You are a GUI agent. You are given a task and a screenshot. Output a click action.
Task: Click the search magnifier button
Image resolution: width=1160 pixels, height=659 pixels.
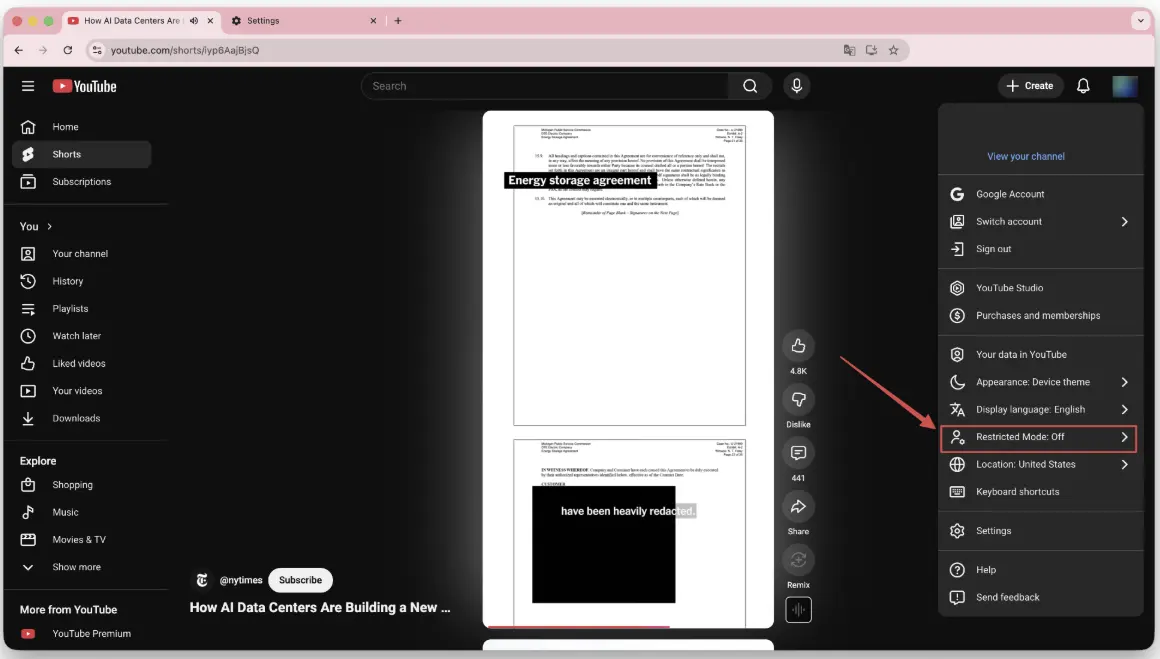749,86
